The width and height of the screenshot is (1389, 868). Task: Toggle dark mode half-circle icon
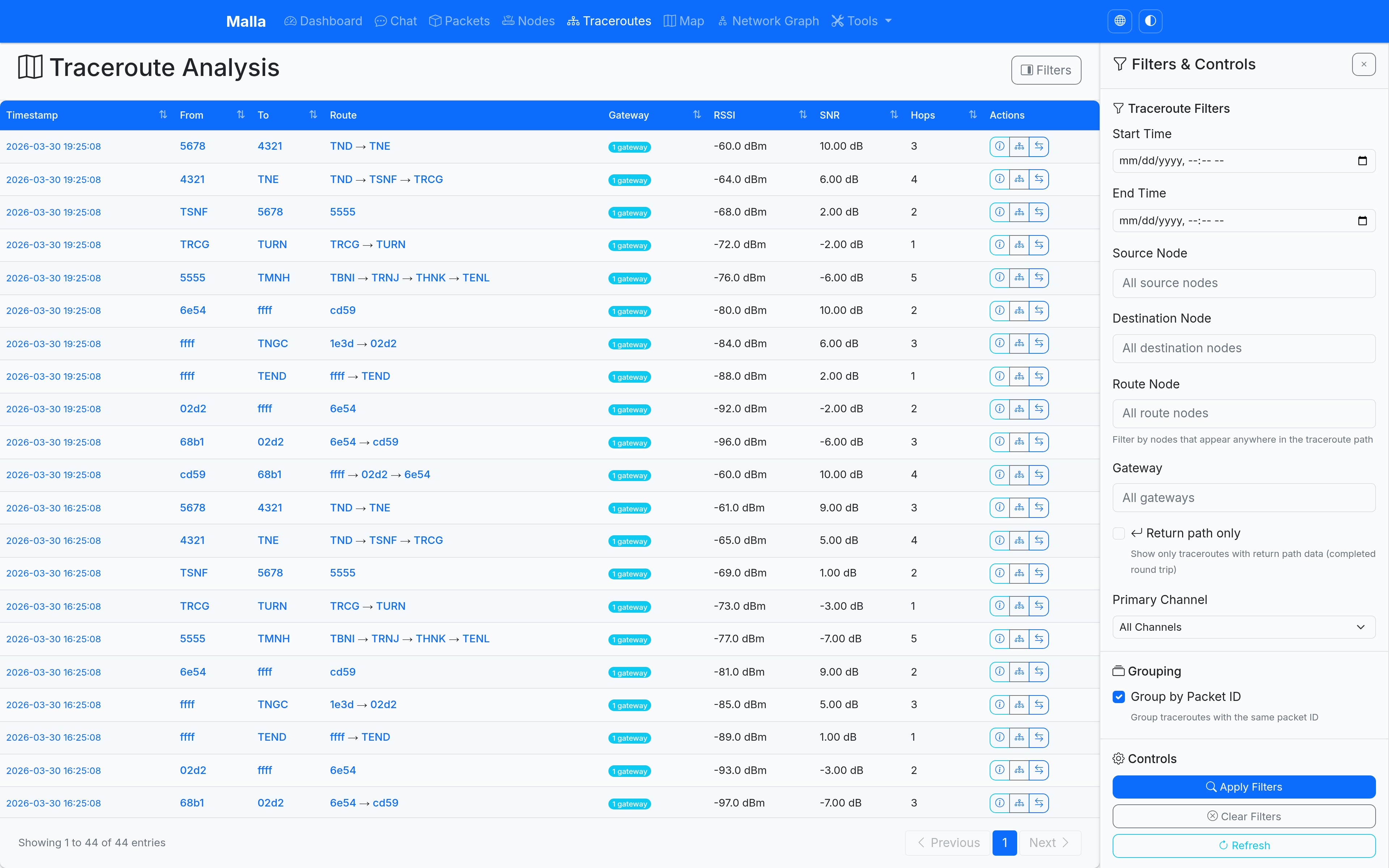click(1150, 21)
